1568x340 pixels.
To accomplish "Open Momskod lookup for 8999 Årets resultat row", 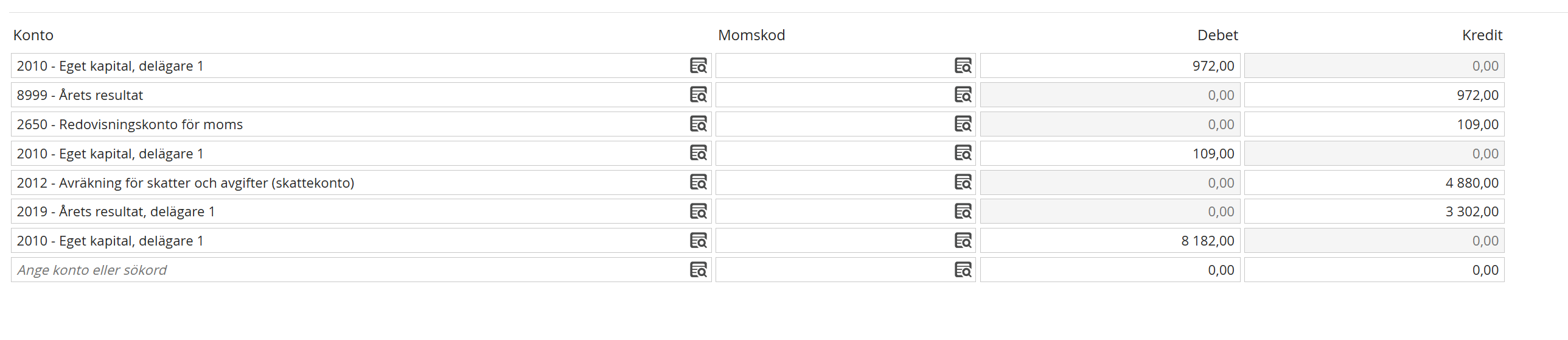I will click(963, 95).
